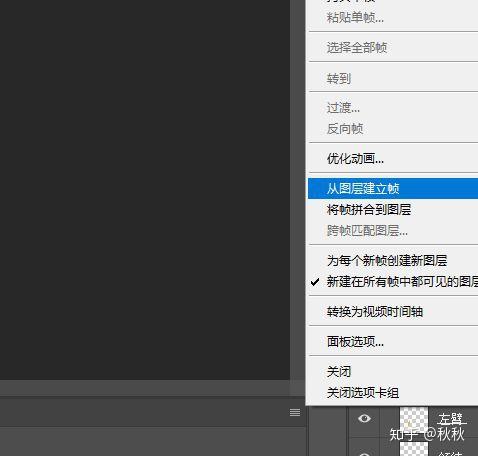Select 将帧拼合到图层 menu entry
The width and height of the screenshot is (478, 456).
(x=393, y=210)
